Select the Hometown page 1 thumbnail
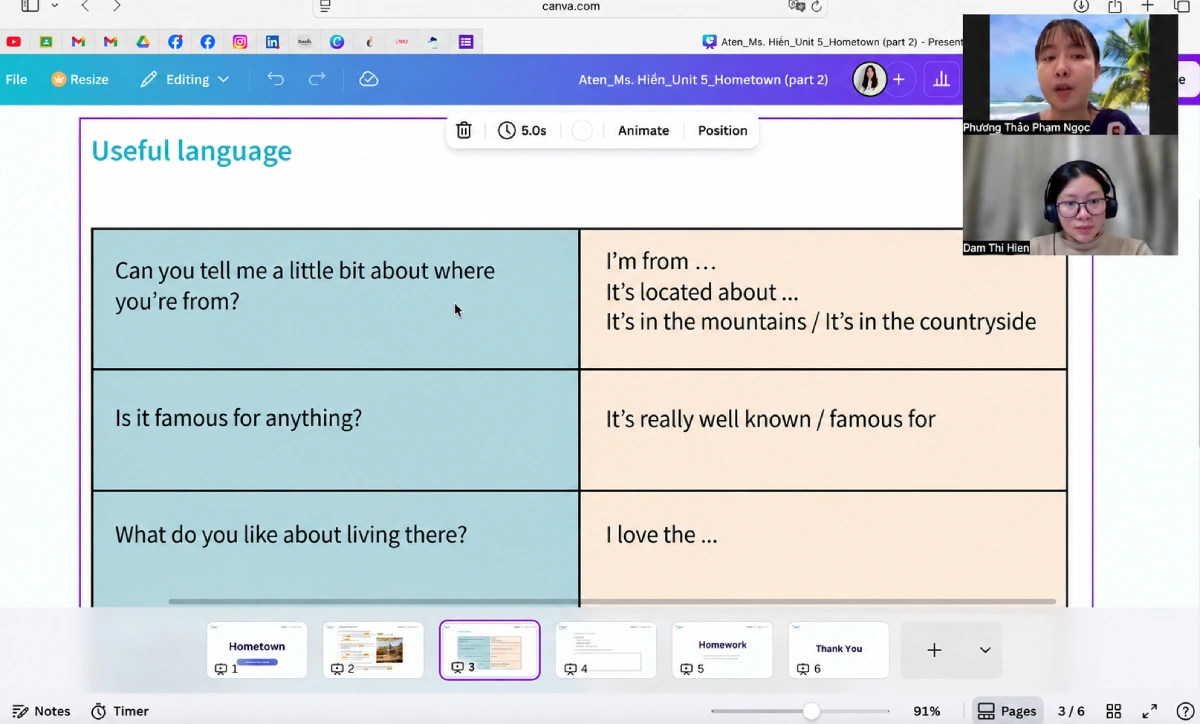The image size is (1200, 724). coord(257,650)
